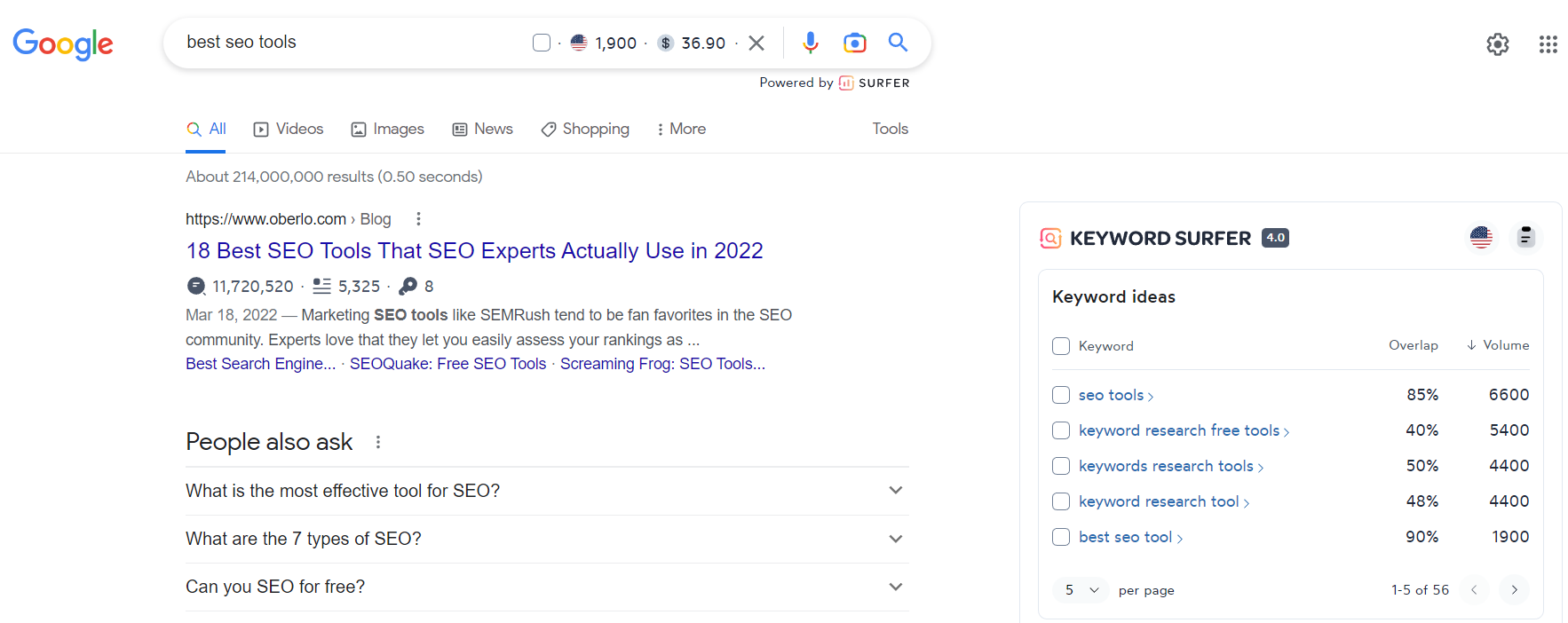This screenshot has width=1568, height=623.
Task: Open SEOQuake: Free SEO Tools sitelink
Action: tap(447, 364)
